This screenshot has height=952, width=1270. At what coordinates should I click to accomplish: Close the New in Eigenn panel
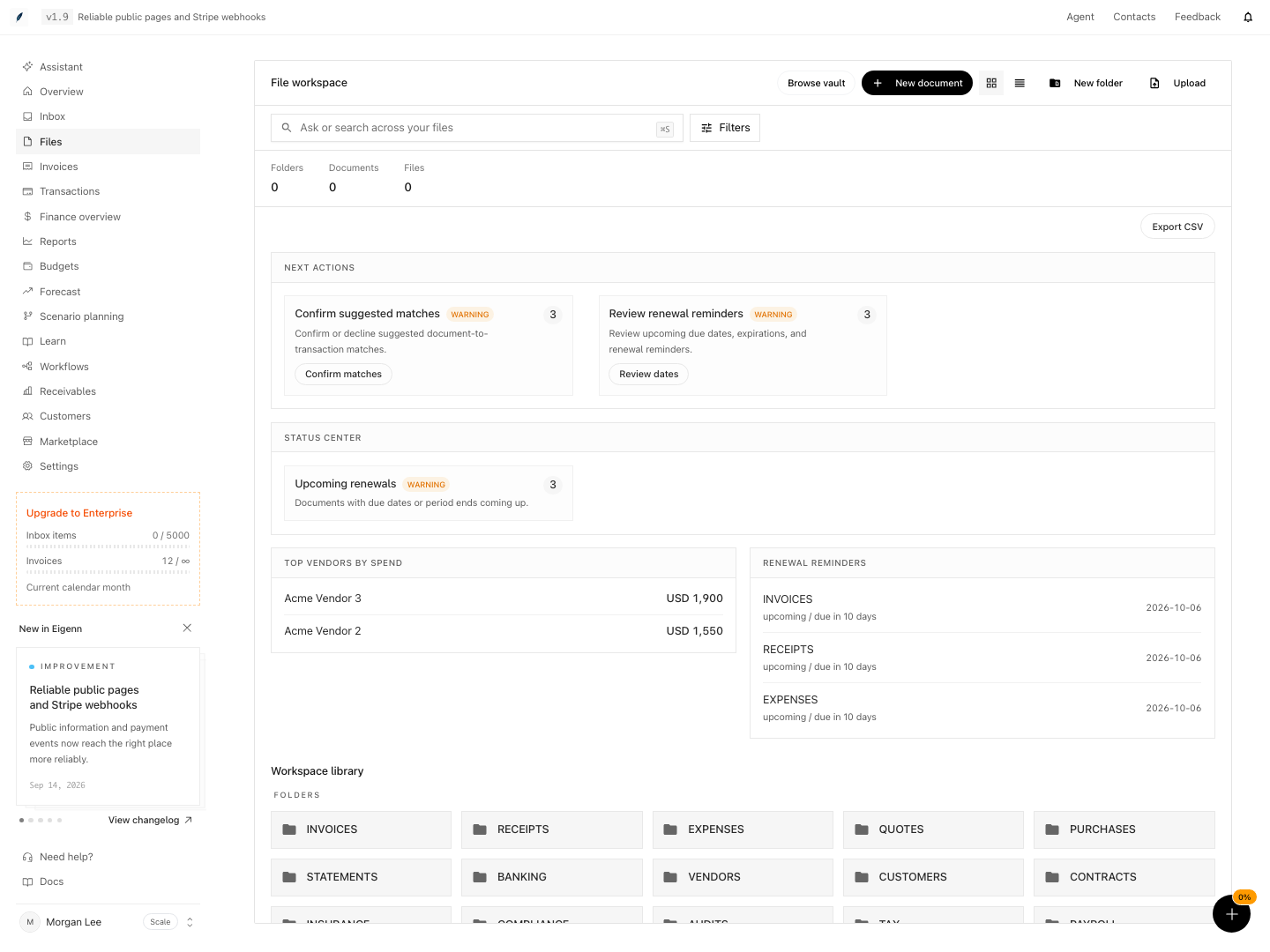[x=187, y=628]
